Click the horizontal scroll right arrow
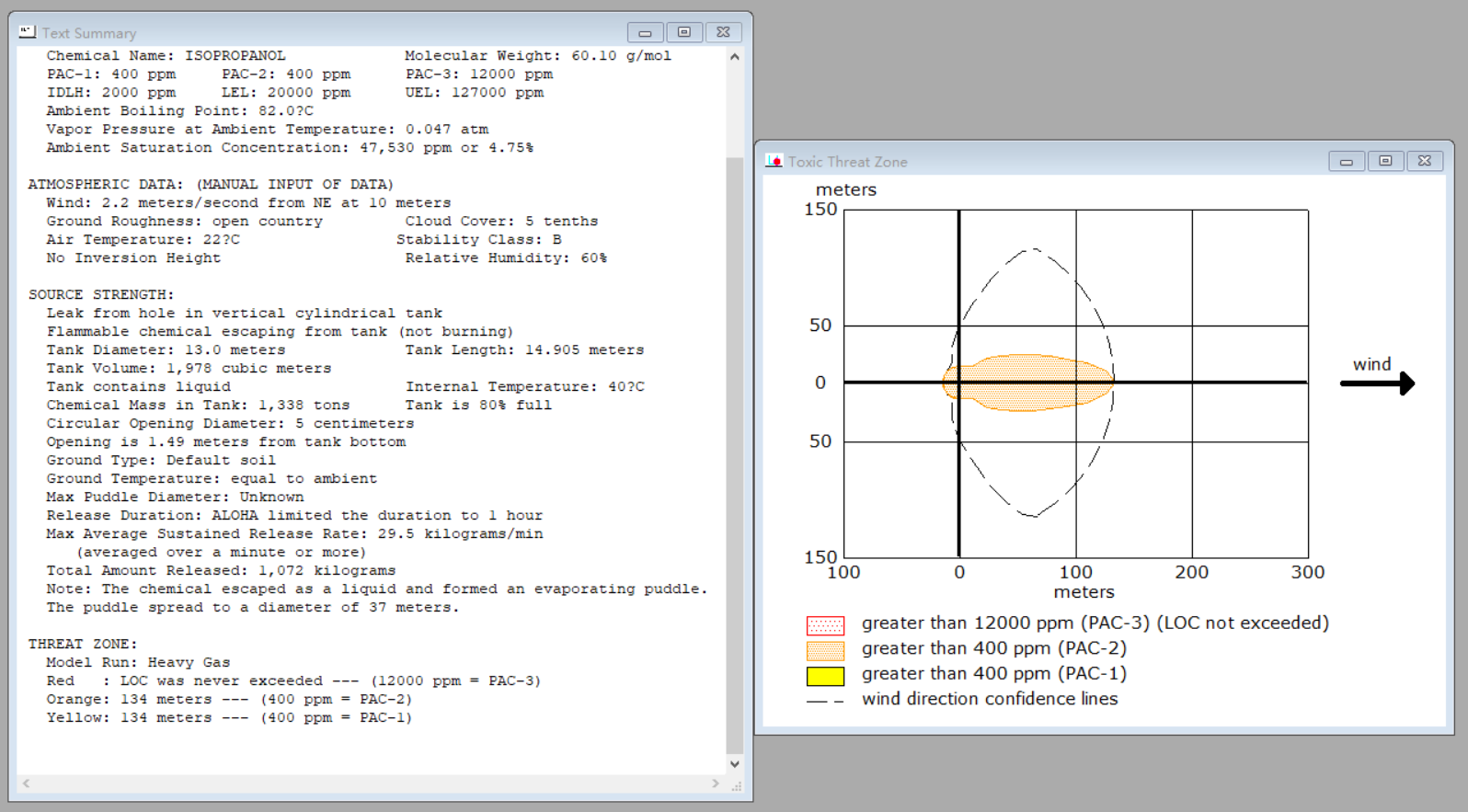This screenshot has height=812, width=1468. coord(716,783)
